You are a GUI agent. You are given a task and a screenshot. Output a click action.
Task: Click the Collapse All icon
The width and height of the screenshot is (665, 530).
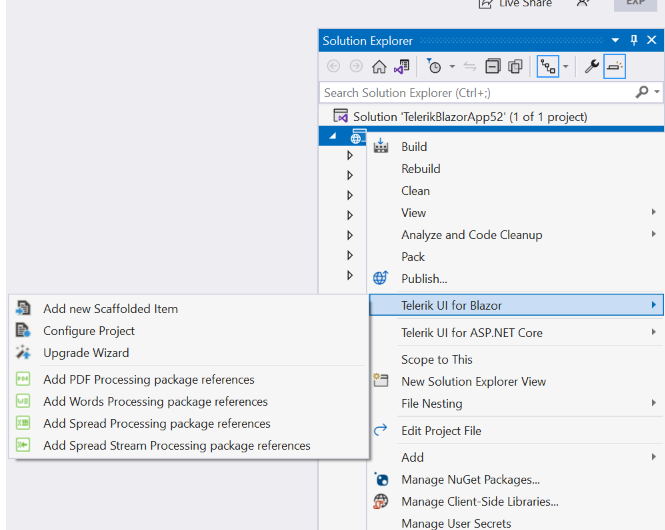493,67
